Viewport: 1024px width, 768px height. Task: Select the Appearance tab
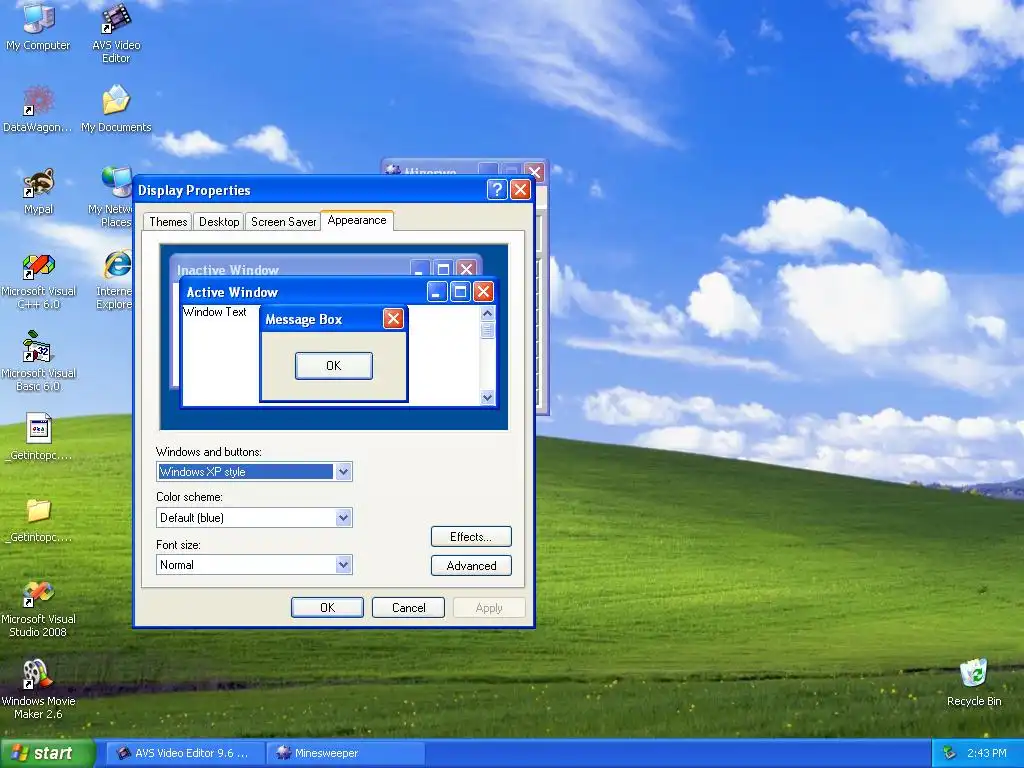click(x=357, y=220)
